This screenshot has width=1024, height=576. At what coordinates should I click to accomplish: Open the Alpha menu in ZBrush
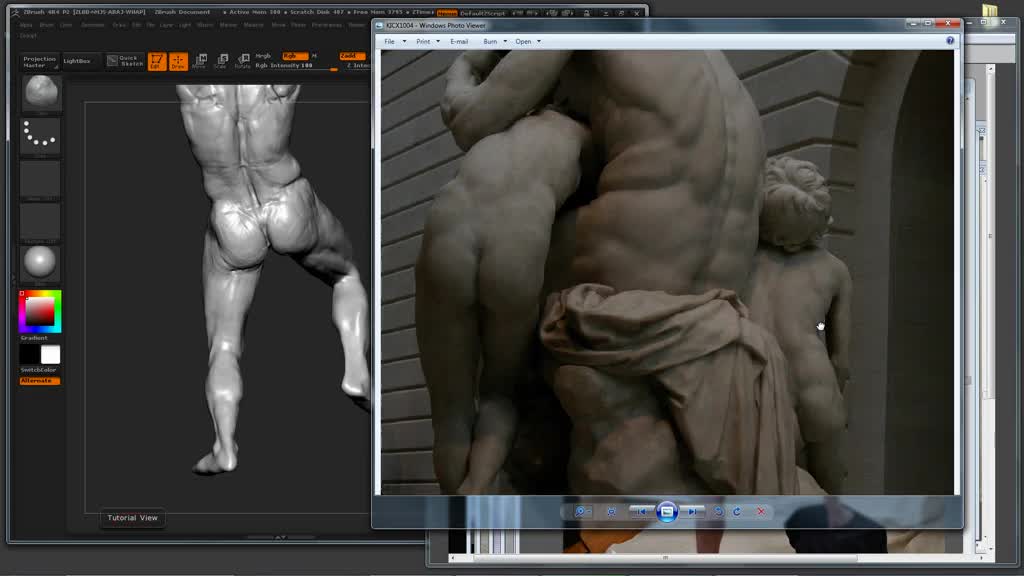(x=26, y=25)
